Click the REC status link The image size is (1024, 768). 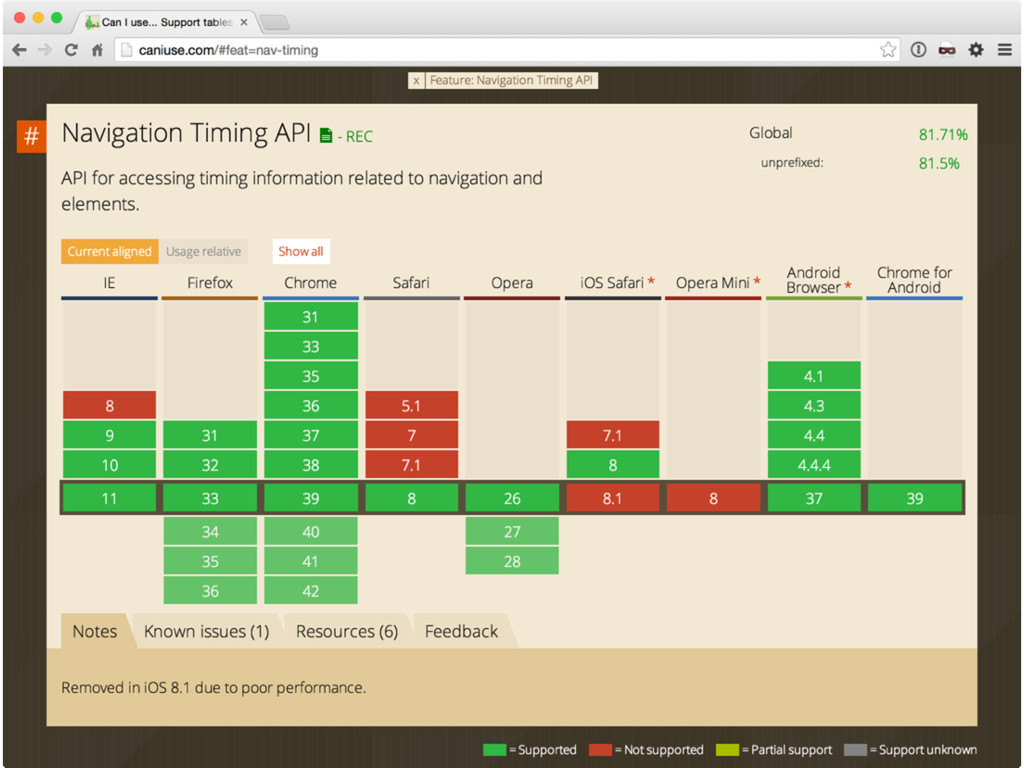point(359,136)
